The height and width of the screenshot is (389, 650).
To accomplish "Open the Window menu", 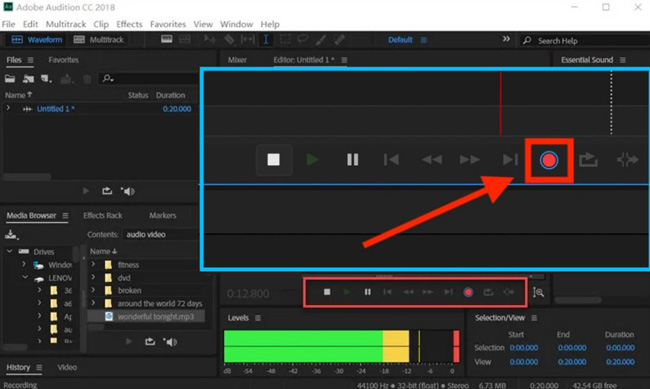I will tap(236, 24).
